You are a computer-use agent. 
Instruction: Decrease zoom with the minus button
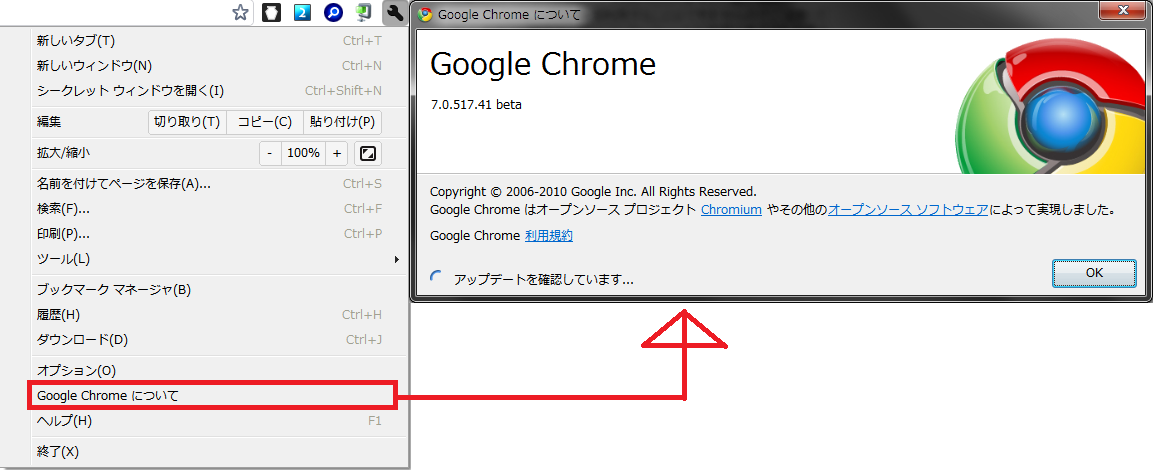coord(270,153)
